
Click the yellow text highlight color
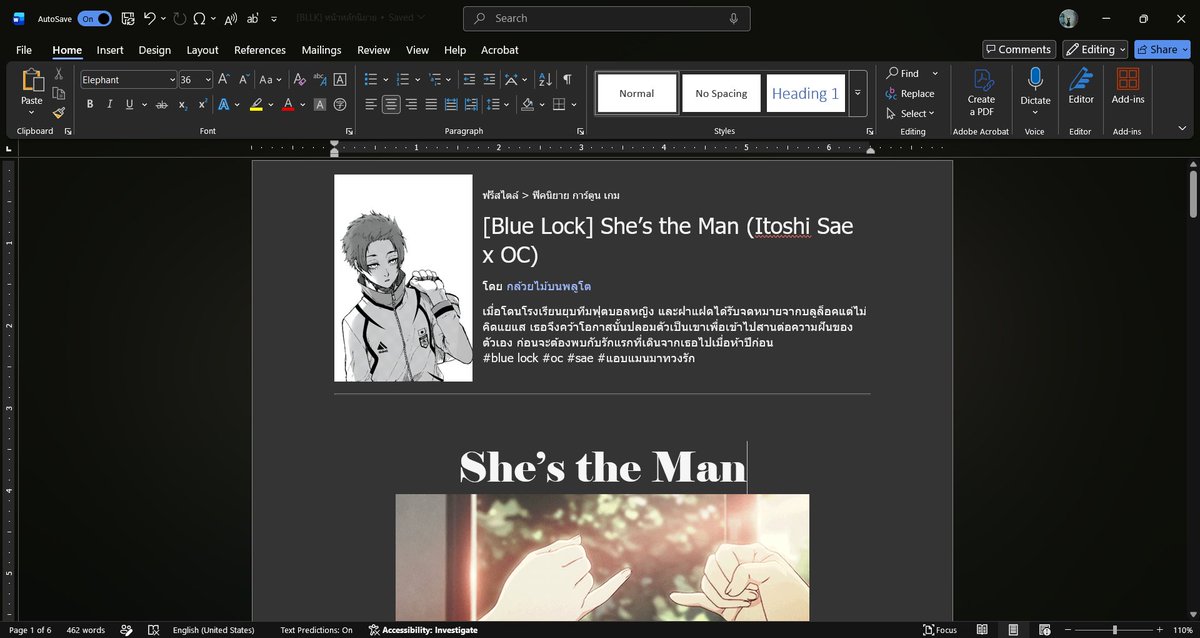click(256, 104)
